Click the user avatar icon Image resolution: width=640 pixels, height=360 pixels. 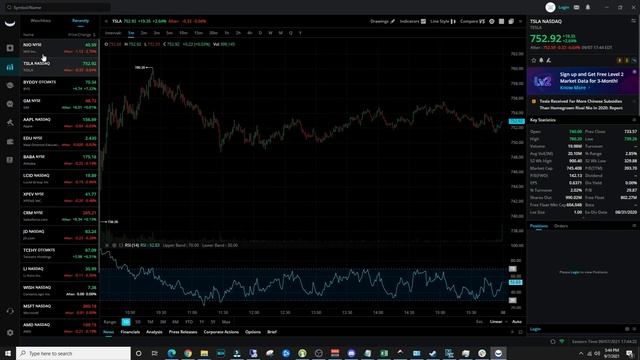(550, 7)
